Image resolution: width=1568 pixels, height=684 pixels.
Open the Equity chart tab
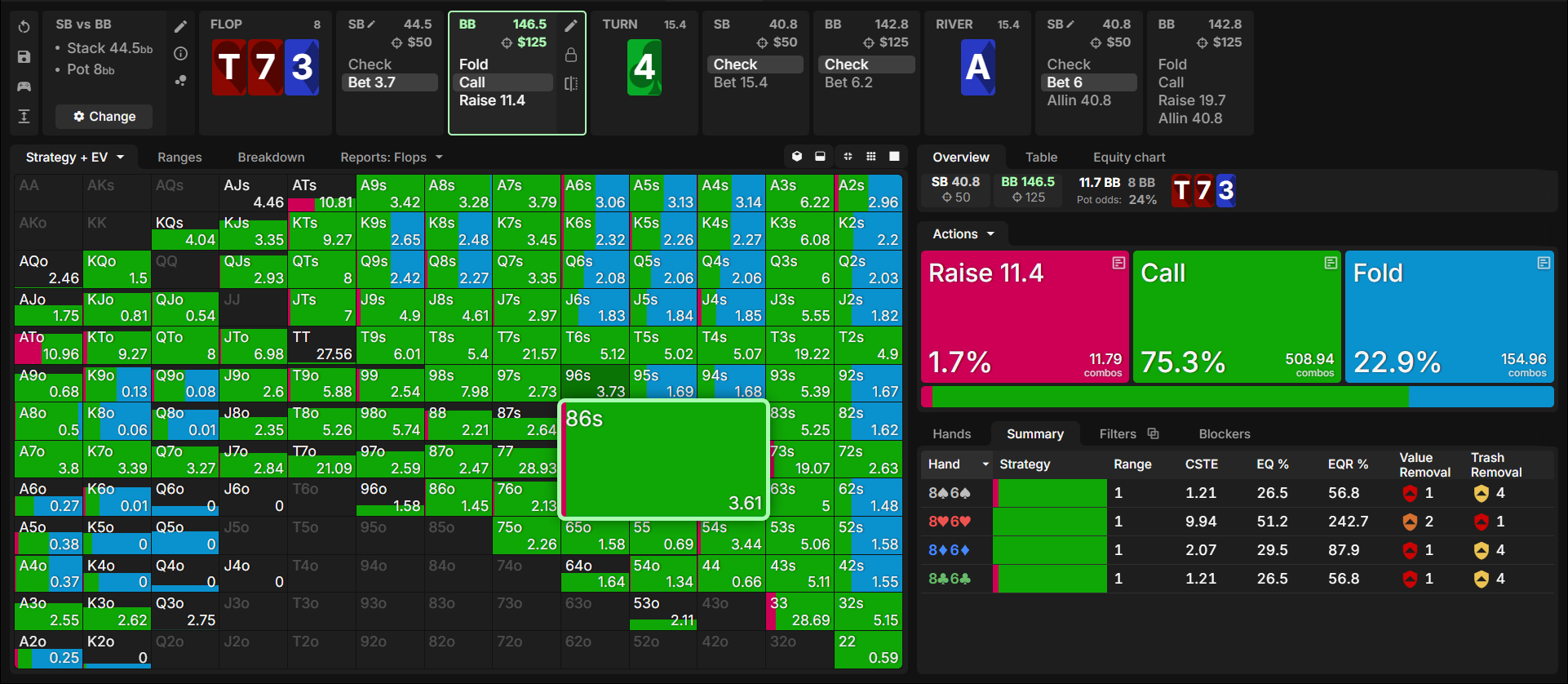pyautogui.click(x=1129, y=158)
